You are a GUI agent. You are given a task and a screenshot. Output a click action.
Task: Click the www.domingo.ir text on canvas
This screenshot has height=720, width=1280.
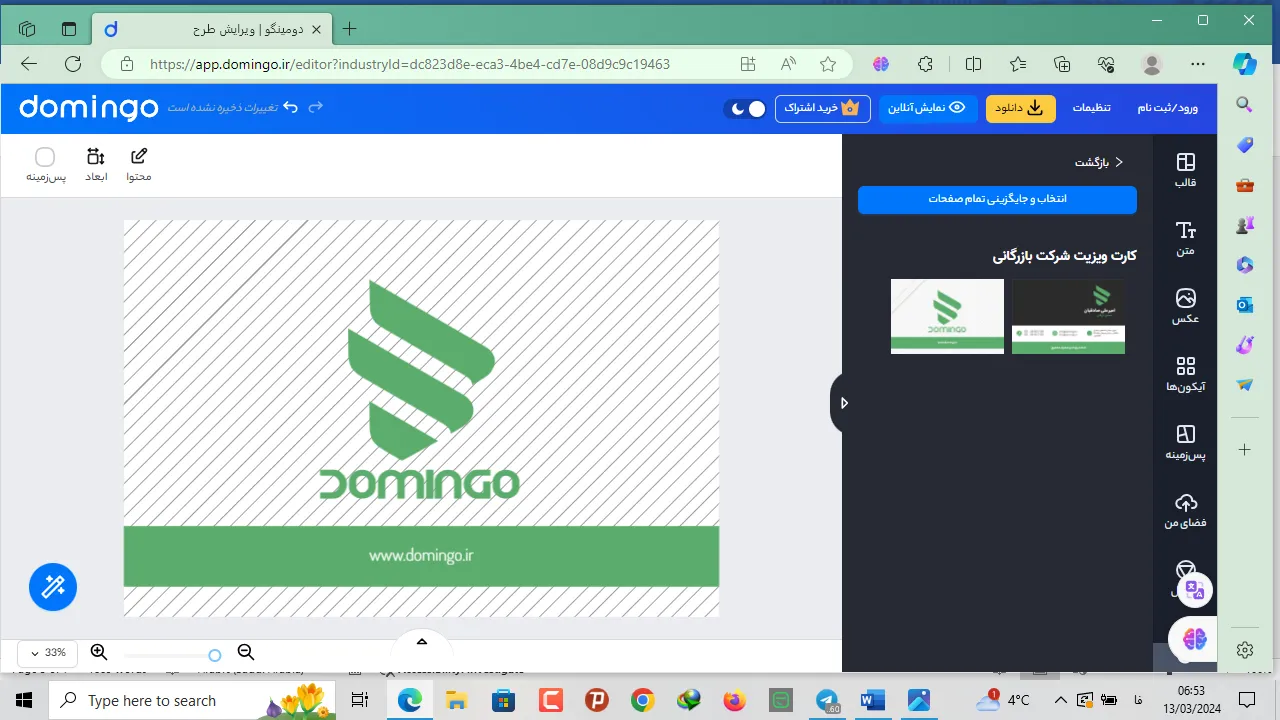click(420, 556)
